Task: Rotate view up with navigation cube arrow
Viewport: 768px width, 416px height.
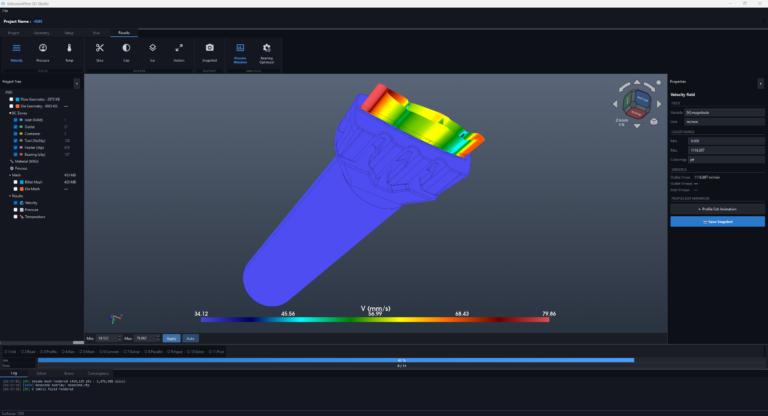Action: [637, 82]
